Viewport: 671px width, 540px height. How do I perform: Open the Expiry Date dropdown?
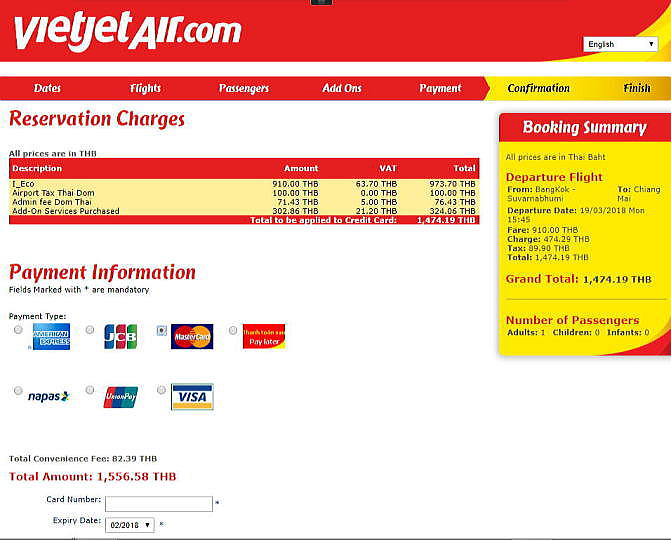click(x=130, y=525)
